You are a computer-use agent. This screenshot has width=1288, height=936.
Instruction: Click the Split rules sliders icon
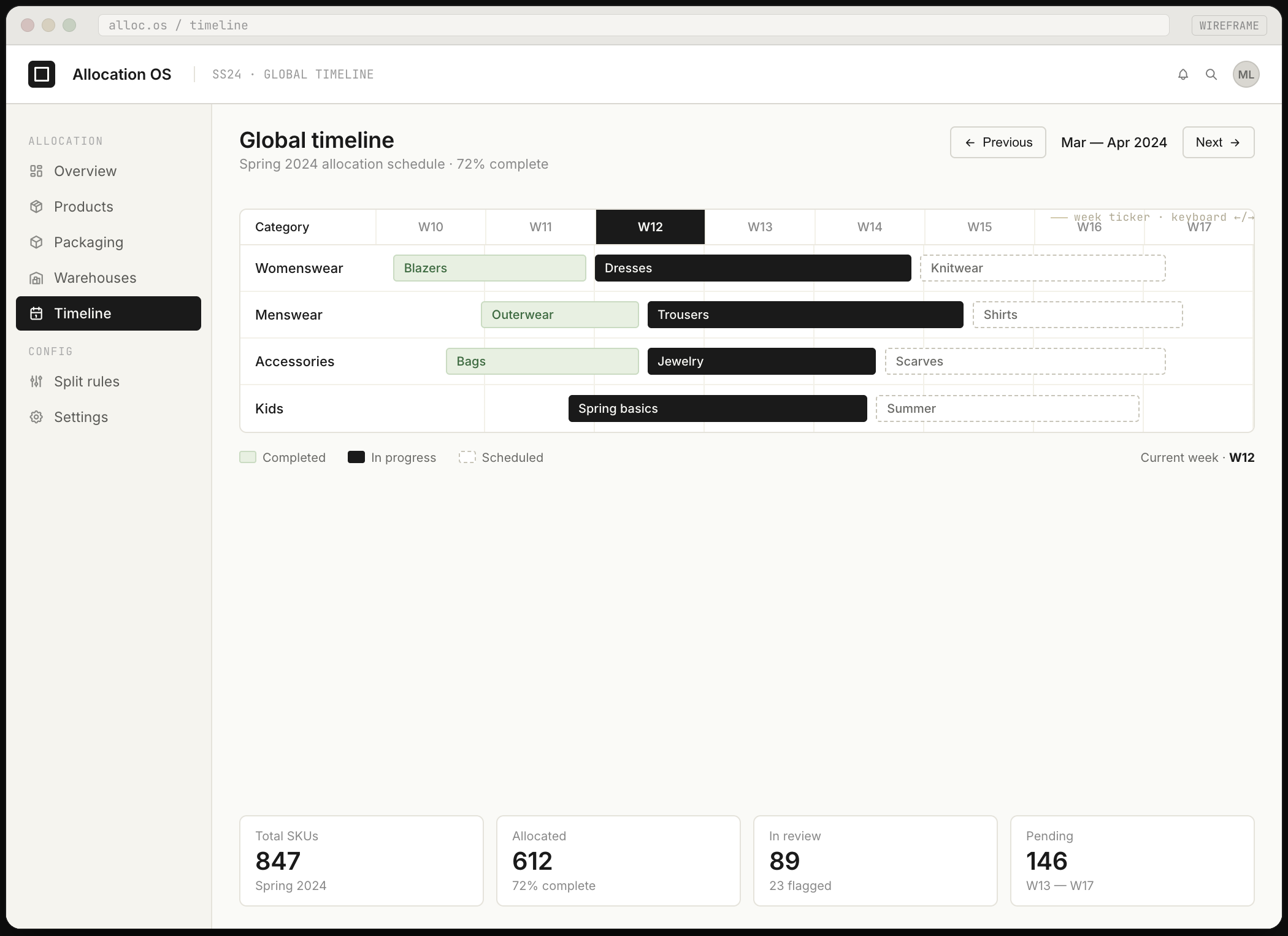click(36, 382)
